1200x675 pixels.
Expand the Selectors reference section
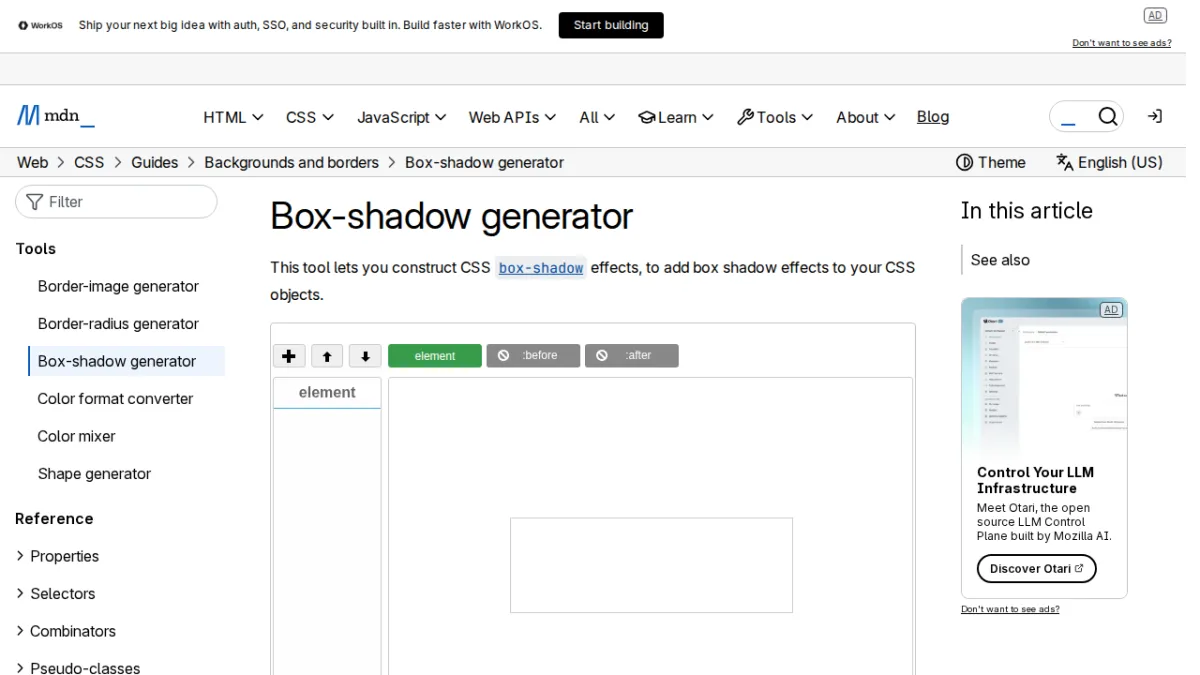[55, 594]
